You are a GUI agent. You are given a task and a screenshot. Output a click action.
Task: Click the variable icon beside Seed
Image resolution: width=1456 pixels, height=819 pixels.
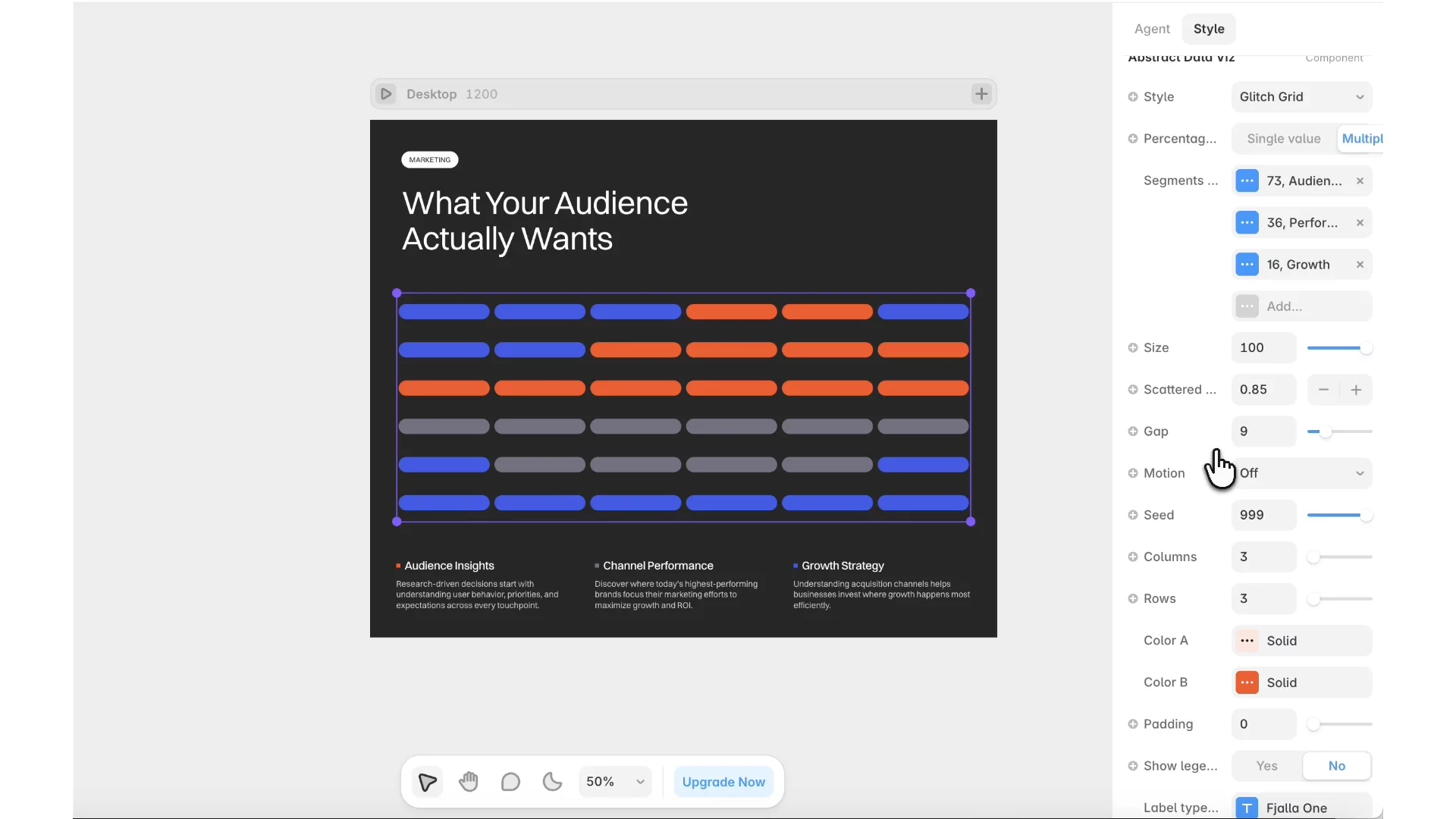point(1133,515)
